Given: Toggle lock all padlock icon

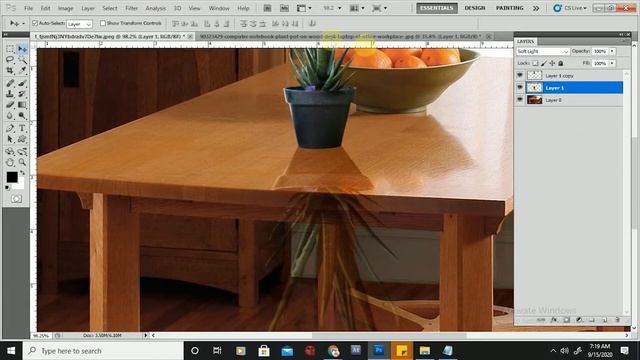Looking at the screenshot, I should [561, 63].
